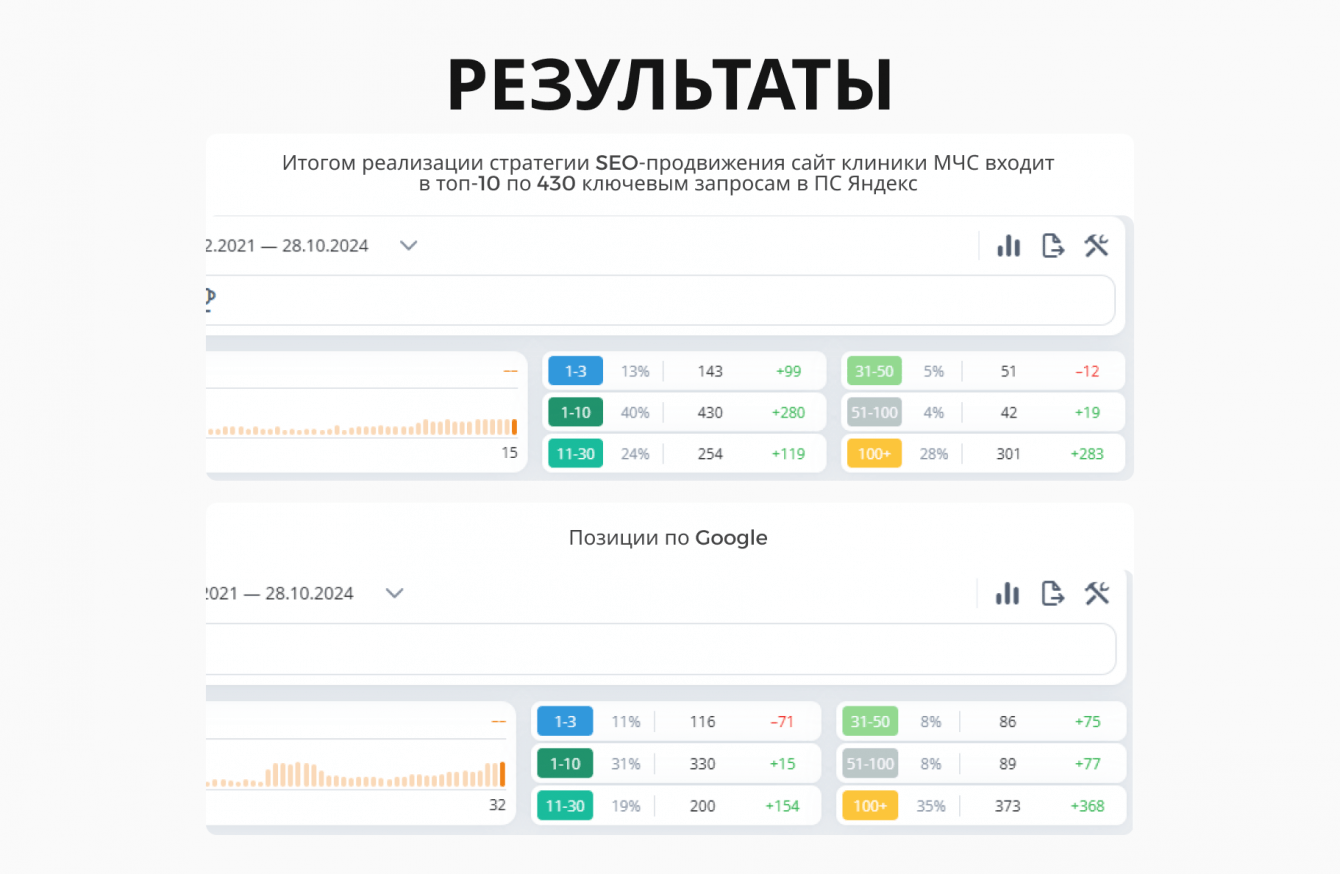1340x874 pixels.
Task: Select the dark green 1-10 badge showing 430
Action: pos(575,412)
